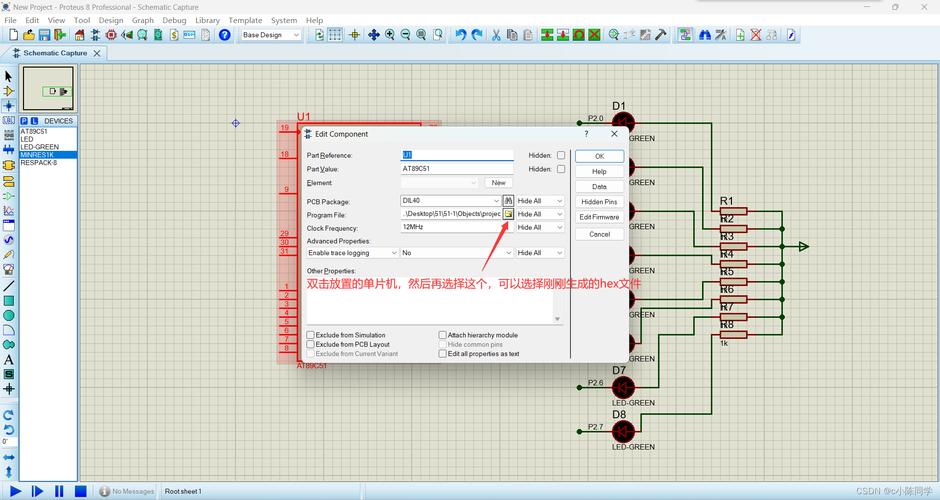Open the Graph menu
This screenshot has height=500, width=940.
click(143, 20)
